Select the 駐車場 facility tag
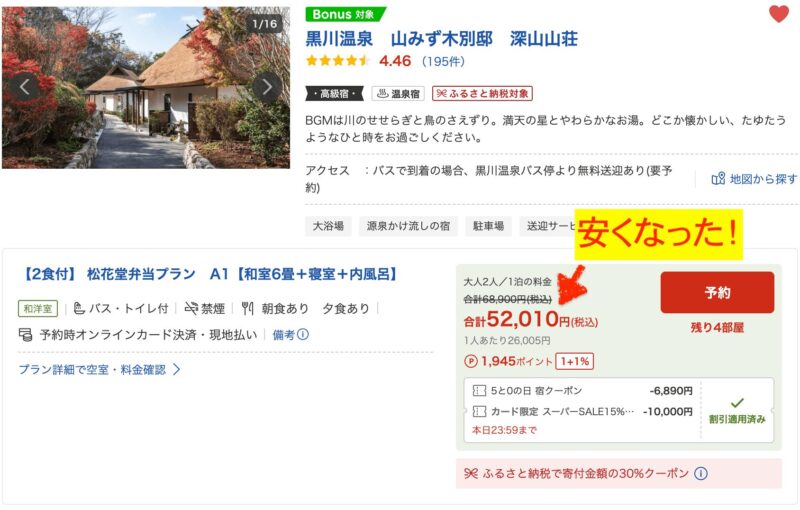Viewport: 800px width, 510px height. coord(488,226)
